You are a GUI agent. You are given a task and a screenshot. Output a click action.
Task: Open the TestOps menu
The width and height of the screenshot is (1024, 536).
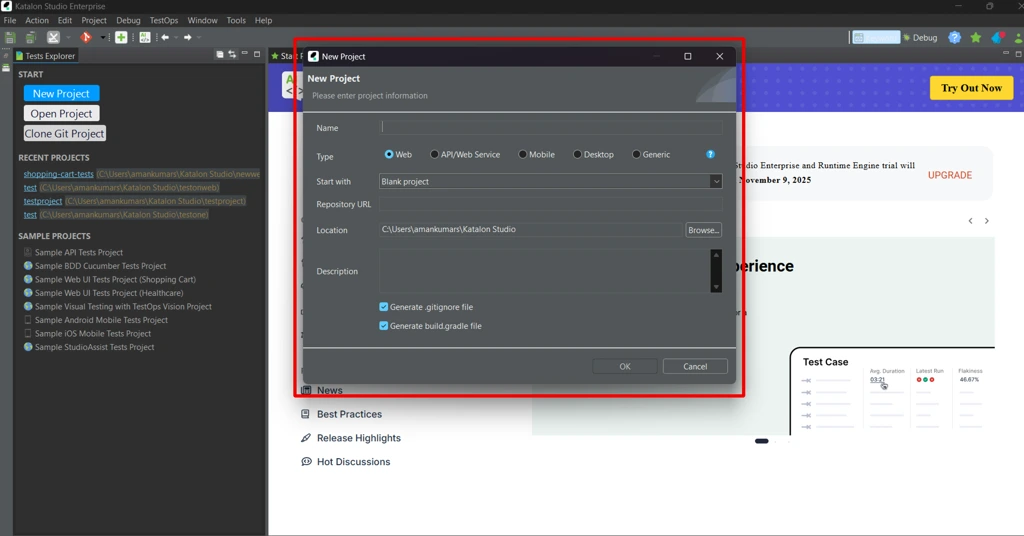pos(164,20)
